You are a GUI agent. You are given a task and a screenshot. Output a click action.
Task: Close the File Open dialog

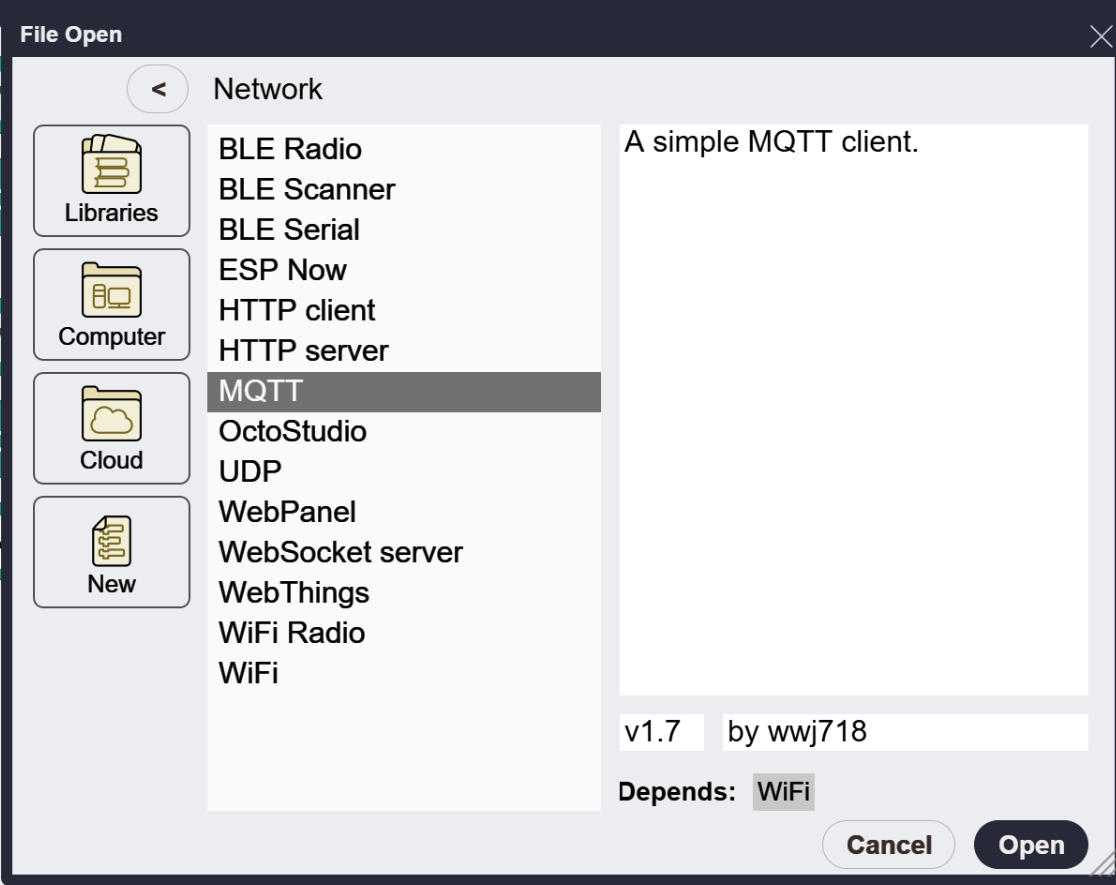(x=1100, y=36)
